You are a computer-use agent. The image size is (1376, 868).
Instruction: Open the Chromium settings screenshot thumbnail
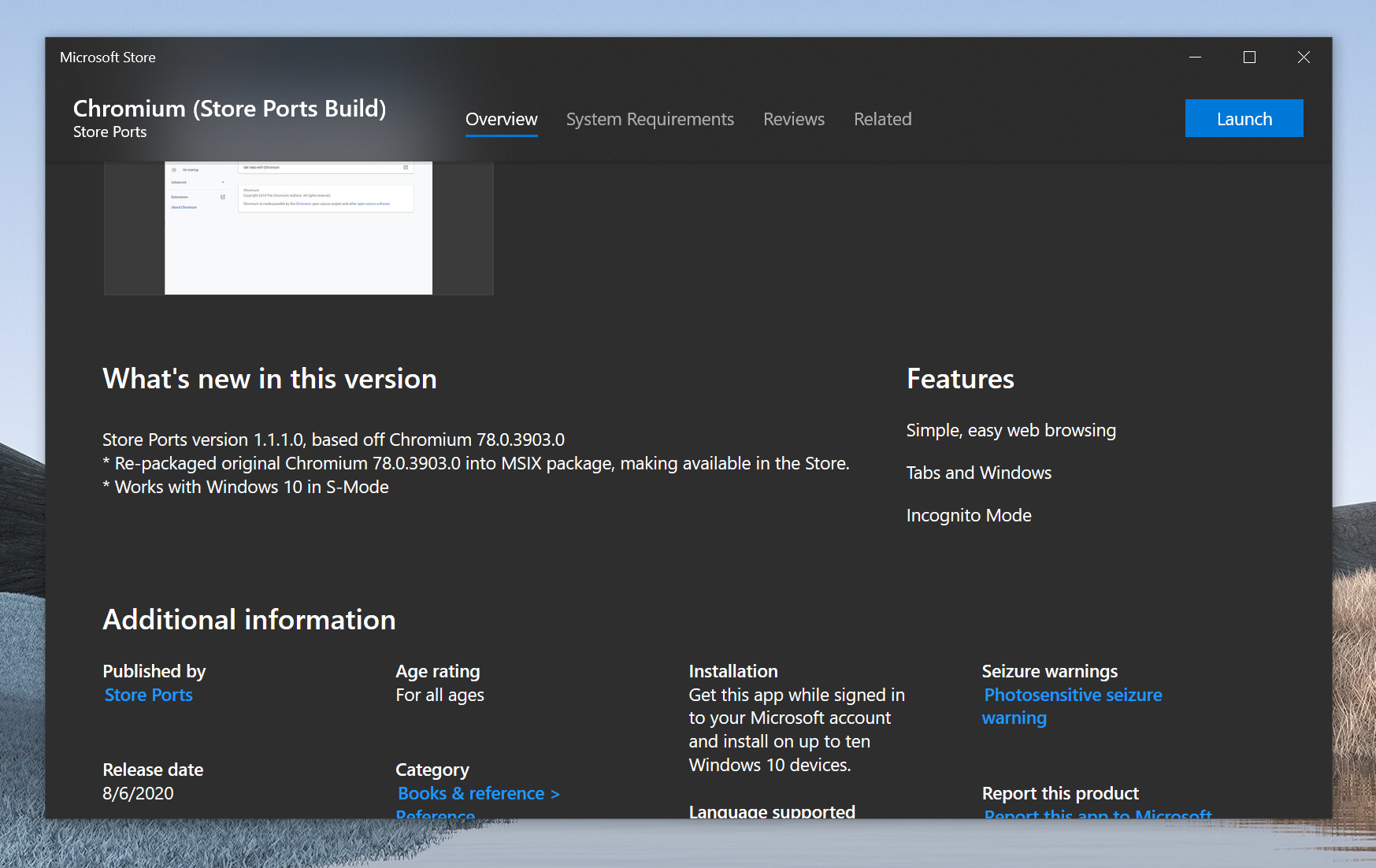(x=299, y=228)
